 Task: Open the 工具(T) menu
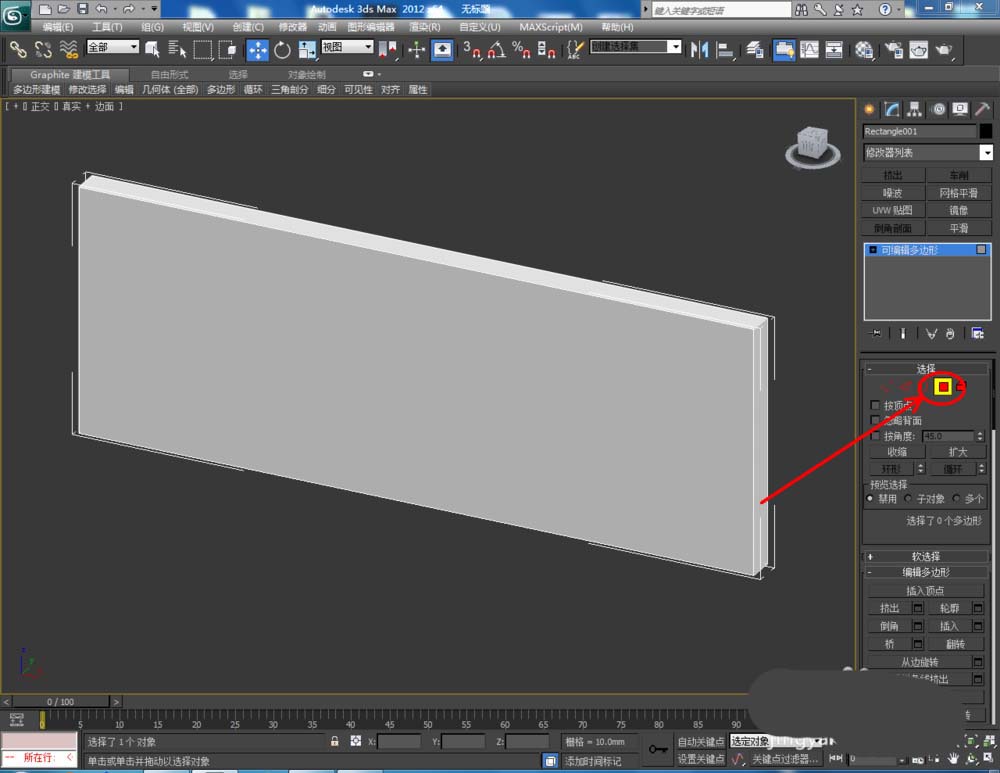click(x=107, y=27)
